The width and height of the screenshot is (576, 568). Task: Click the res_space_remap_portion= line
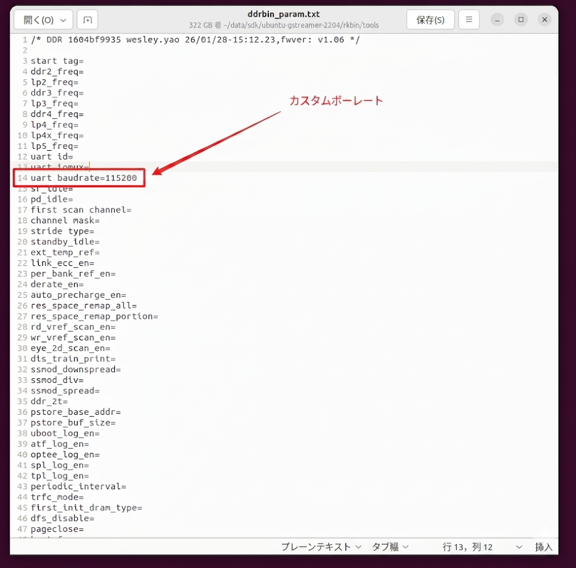94,316
